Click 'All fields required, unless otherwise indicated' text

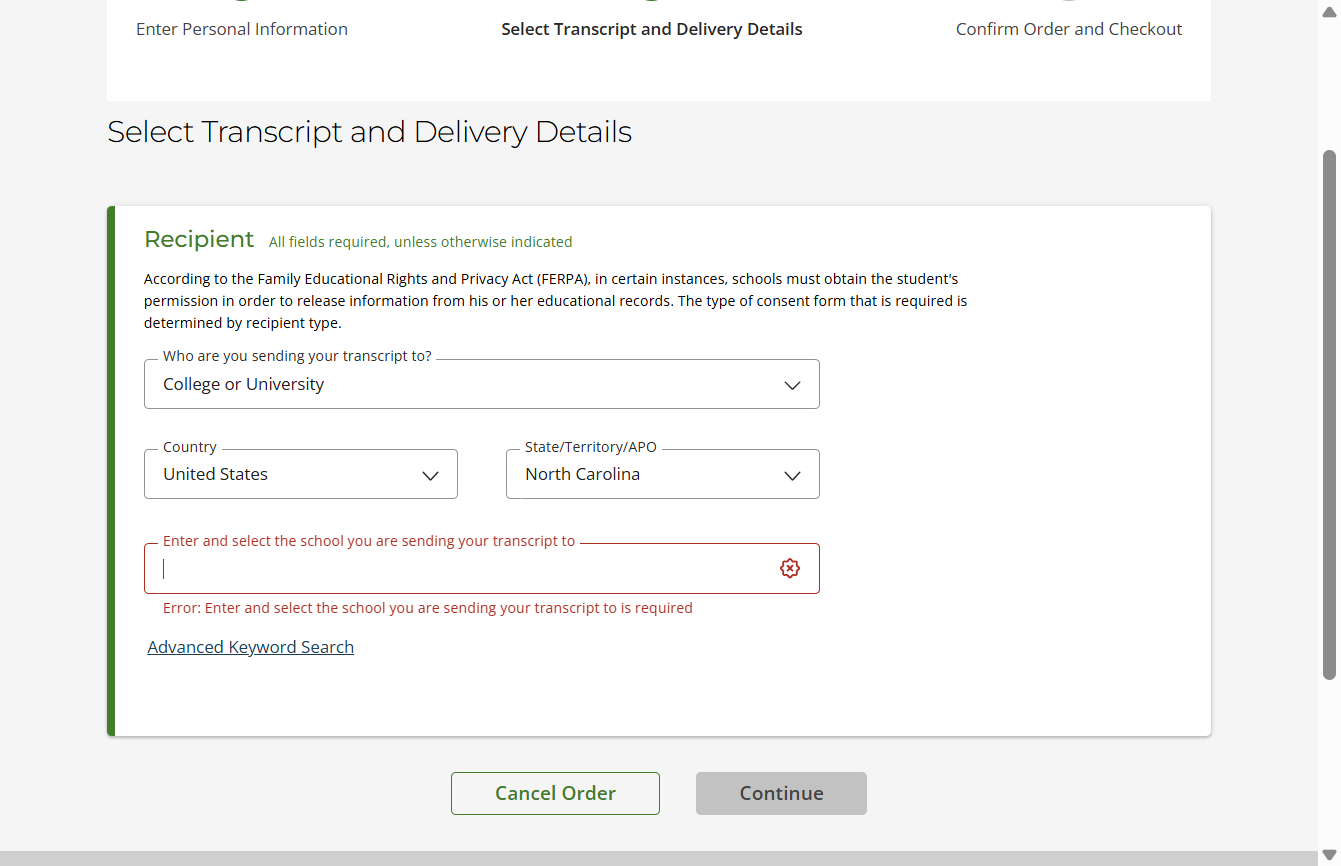(420, 242)
